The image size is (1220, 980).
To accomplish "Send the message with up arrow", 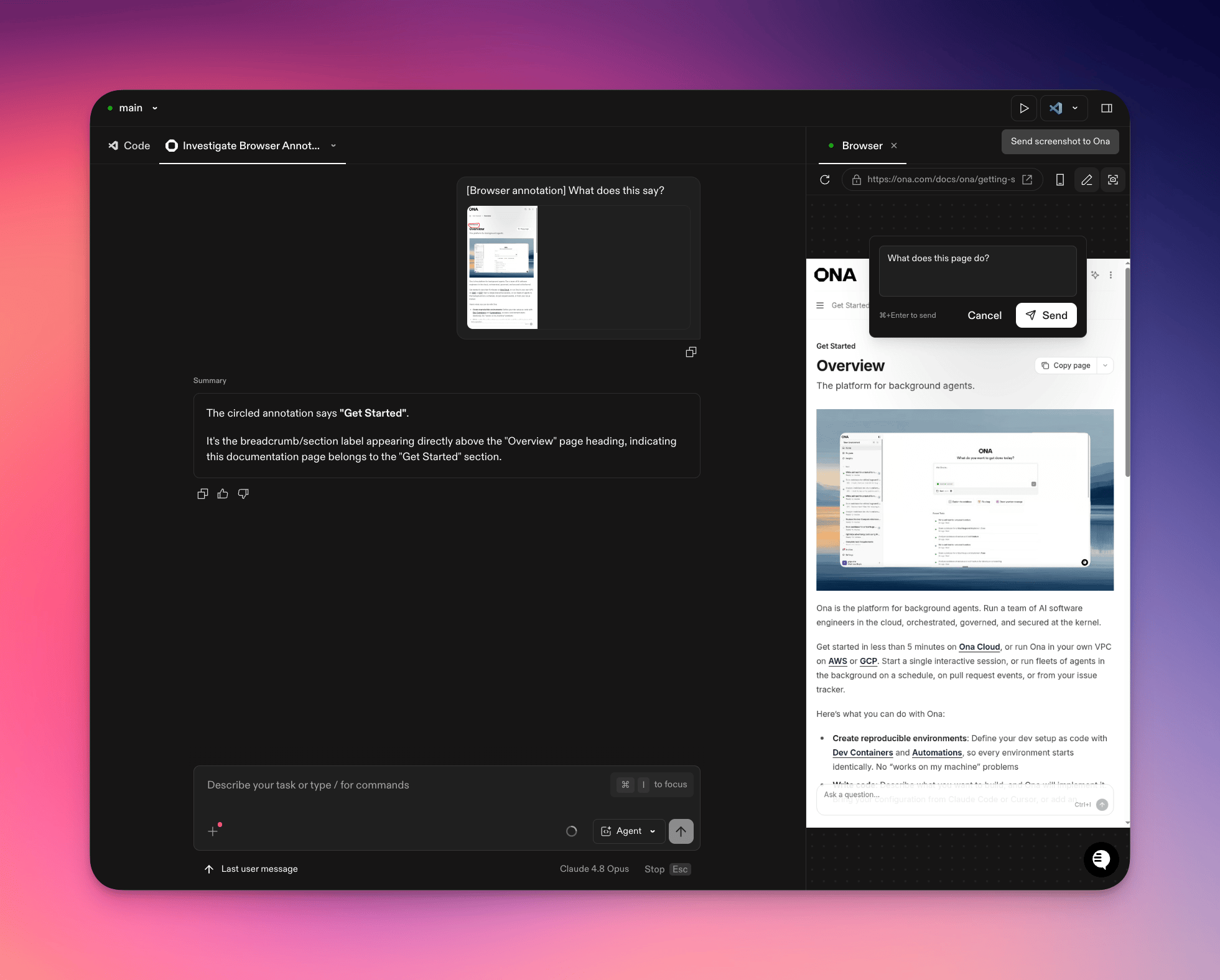I will click(x=681, y=831).
